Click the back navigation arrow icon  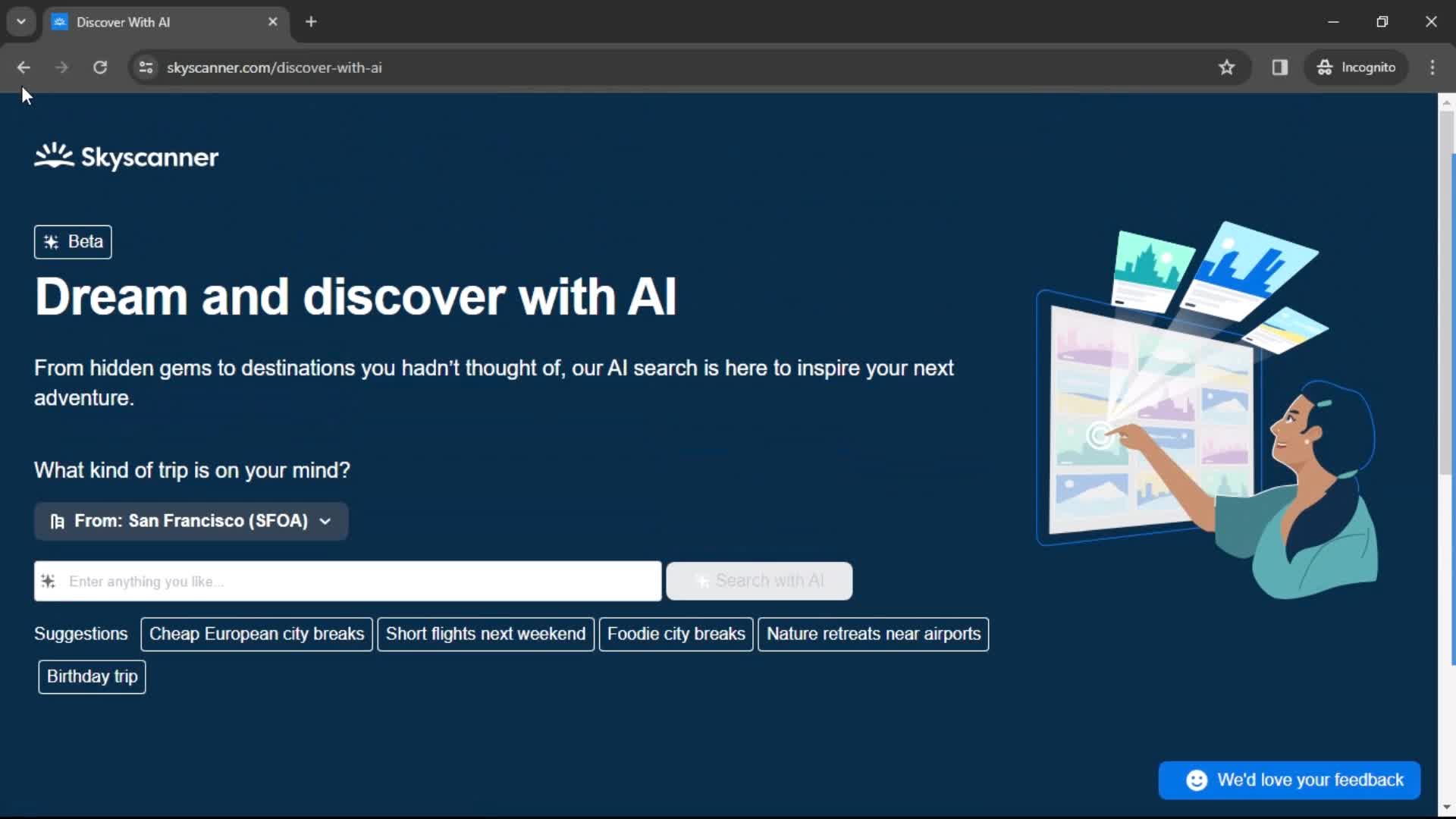click(x=24, y=67)
